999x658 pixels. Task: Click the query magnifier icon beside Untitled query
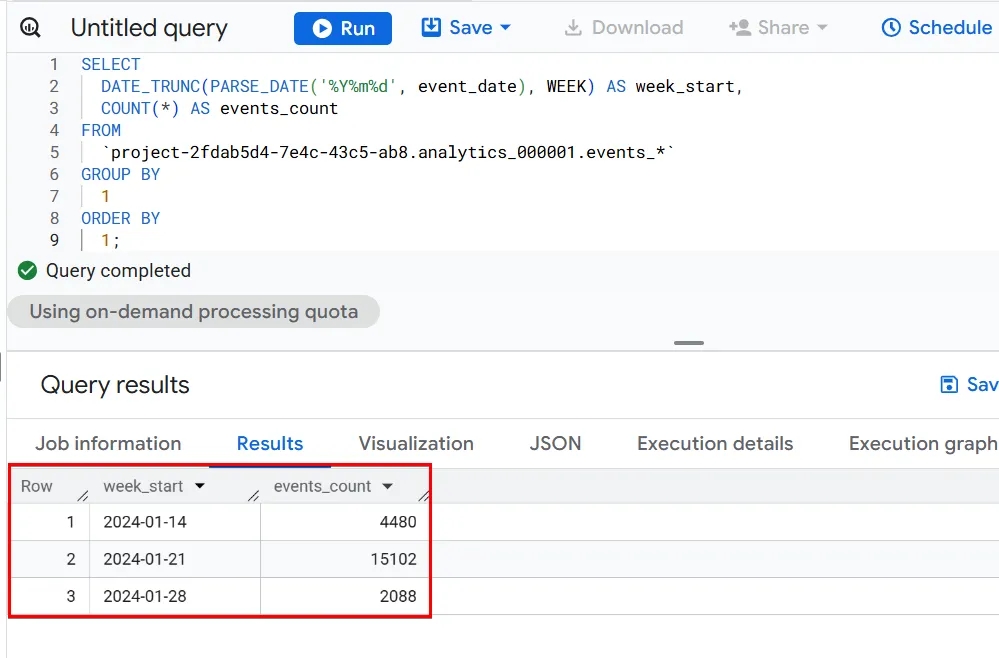(x=30, y=27)
